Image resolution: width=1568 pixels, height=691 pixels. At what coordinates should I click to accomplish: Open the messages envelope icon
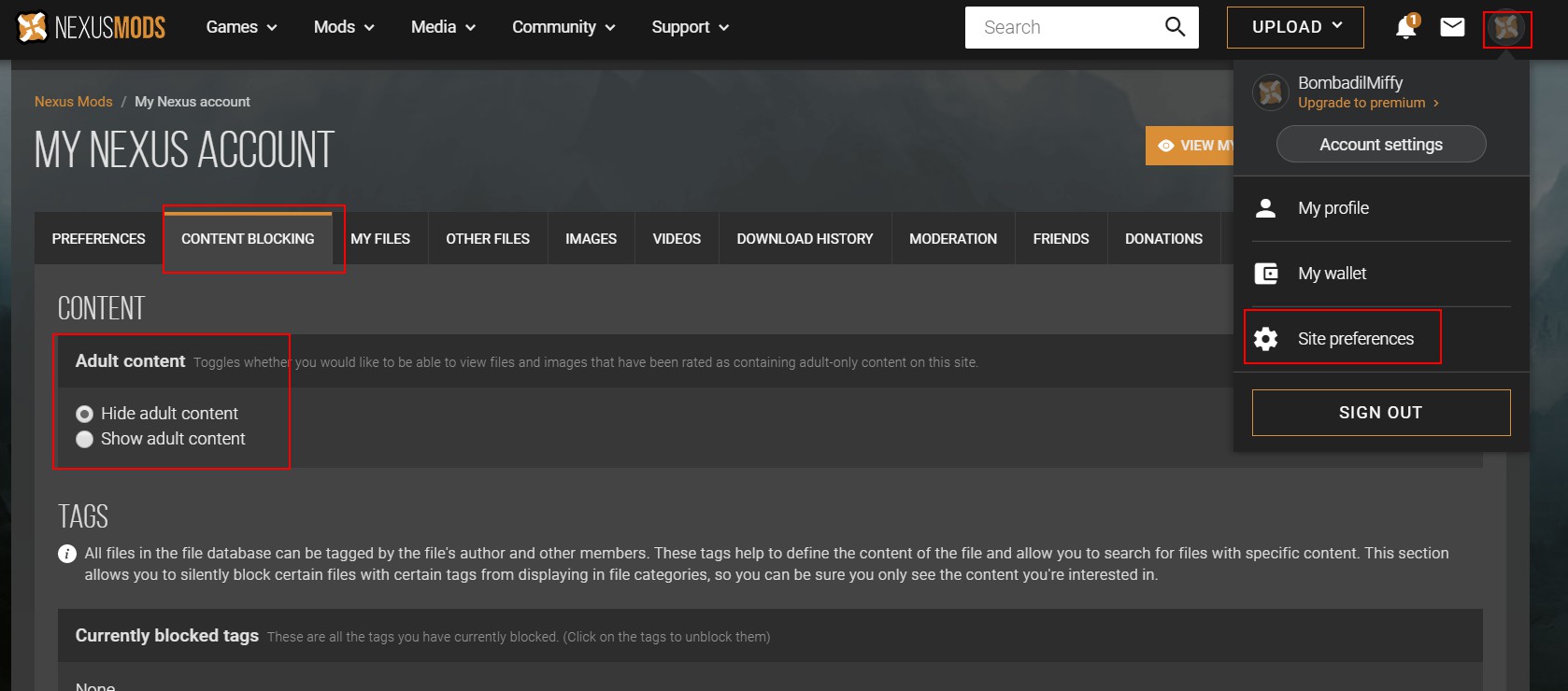pyautogui.click(x=1452, y=27)
